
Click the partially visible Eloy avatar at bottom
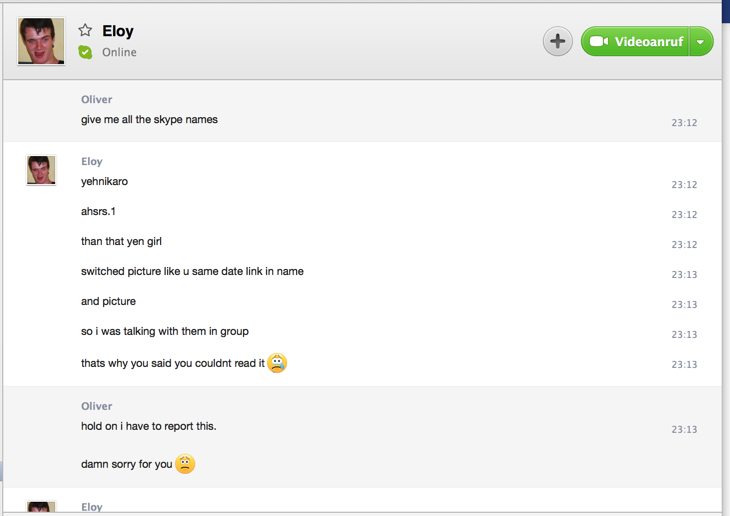pos(41,507)
